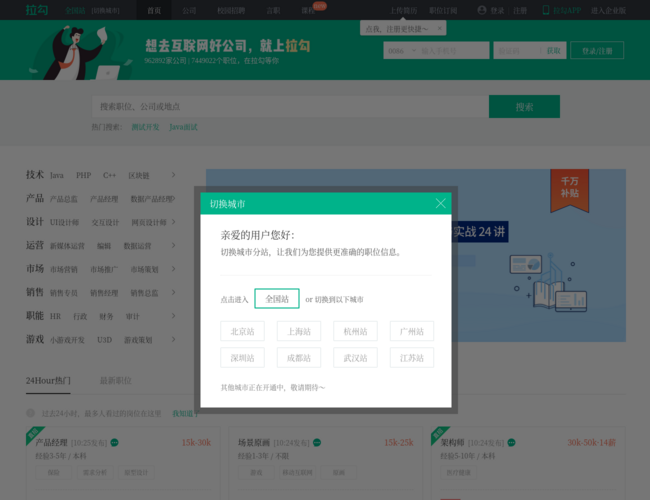Expand the 技术 category arrow

pos(173,175)
